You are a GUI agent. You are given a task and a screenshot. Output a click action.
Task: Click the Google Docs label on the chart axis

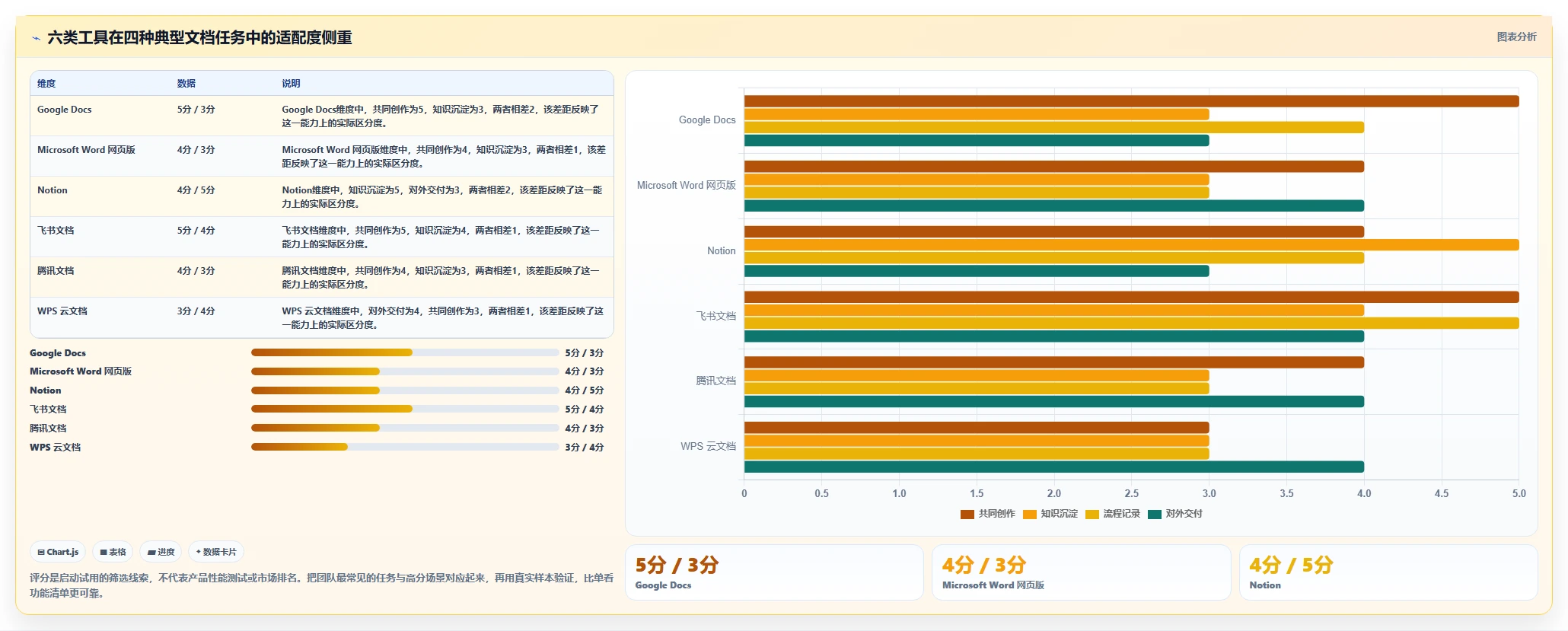(x=707, y=120)
